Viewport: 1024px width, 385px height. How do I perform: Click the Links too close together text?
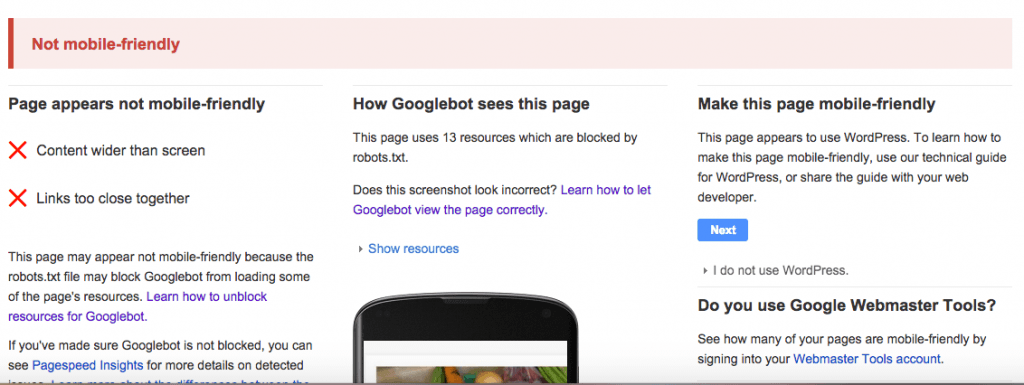pyautogui.click(x=113, y=198)
